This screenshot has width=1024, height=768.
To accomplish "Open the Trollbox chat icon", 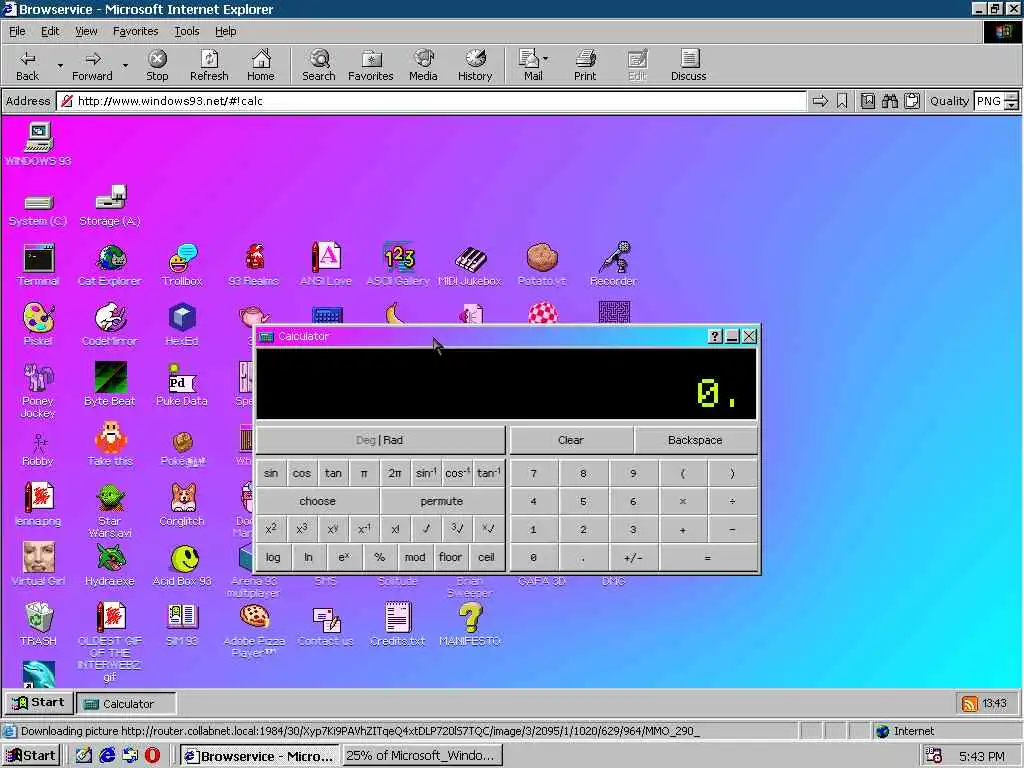I will (x=182, y=264).
